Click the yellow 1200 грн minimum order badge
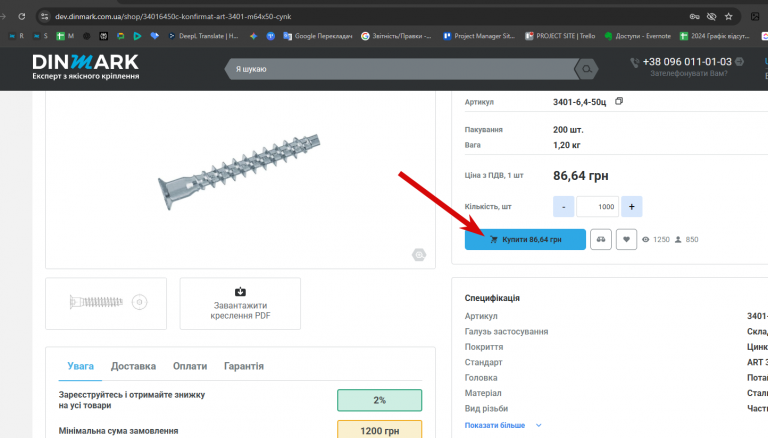The height and width of the screenshot is (438, 768). (x=379, y=430)
